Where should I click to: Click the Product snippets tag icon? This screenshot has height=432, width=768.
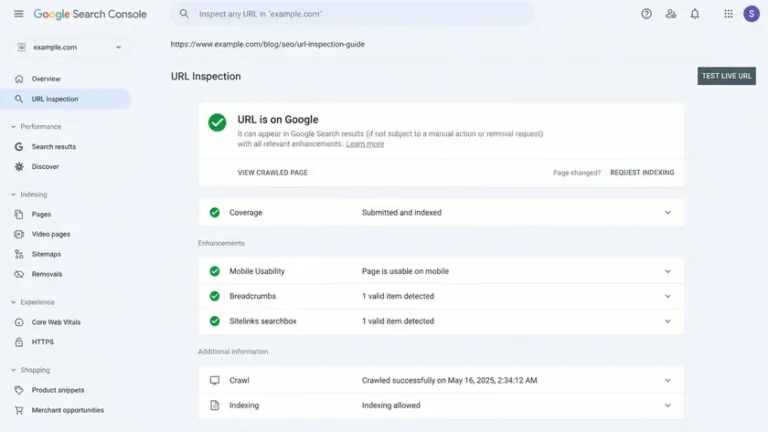click(x=19, y=390)
